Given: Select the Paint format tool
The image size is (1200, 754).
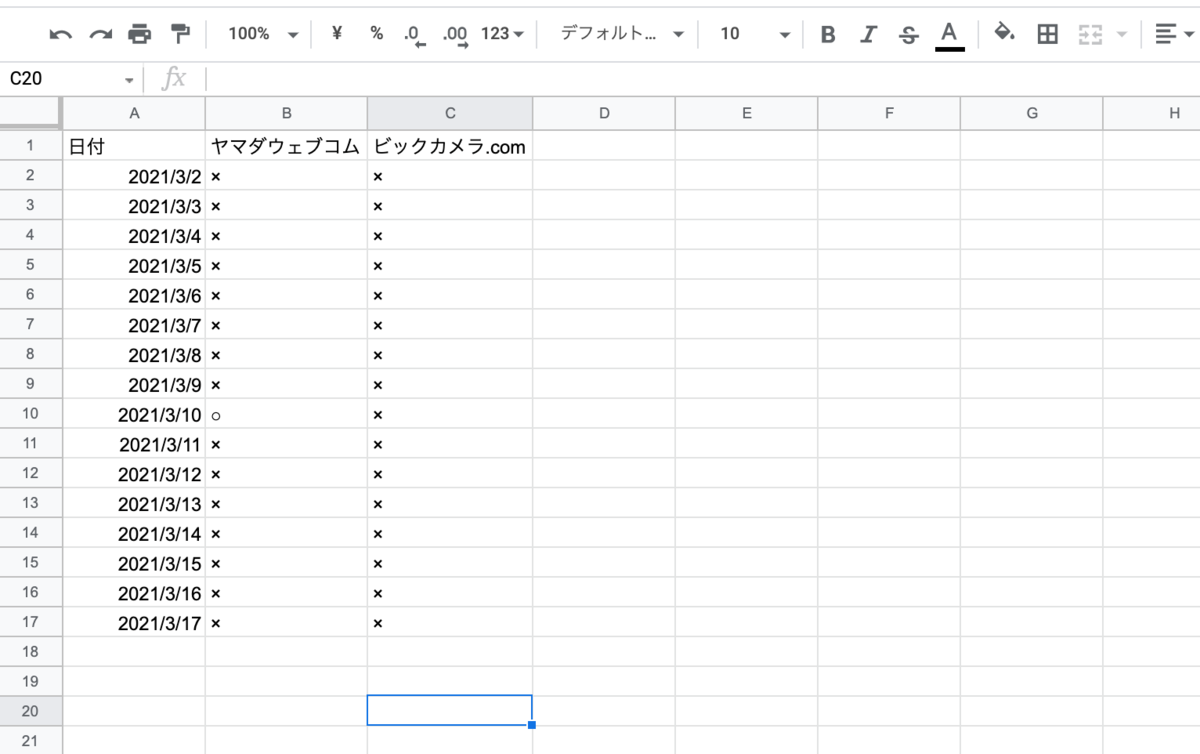Looking at the screenshot, I should coord(180,33).
